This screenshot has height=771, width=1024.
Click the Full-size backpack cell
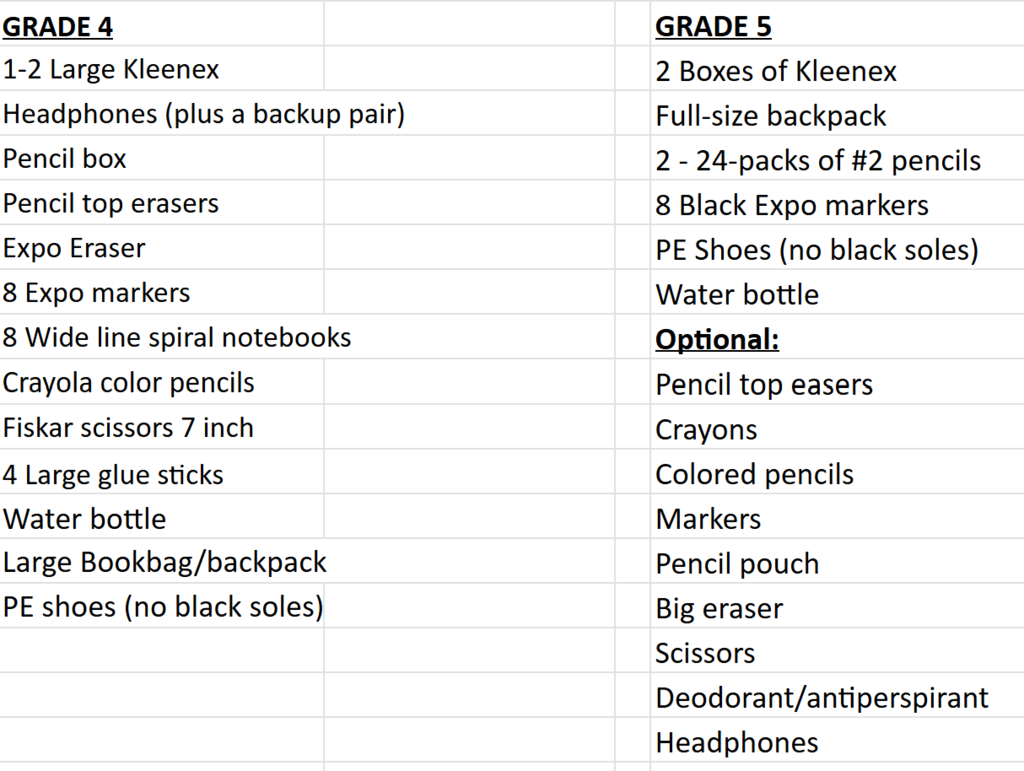(x=837, y=113)
